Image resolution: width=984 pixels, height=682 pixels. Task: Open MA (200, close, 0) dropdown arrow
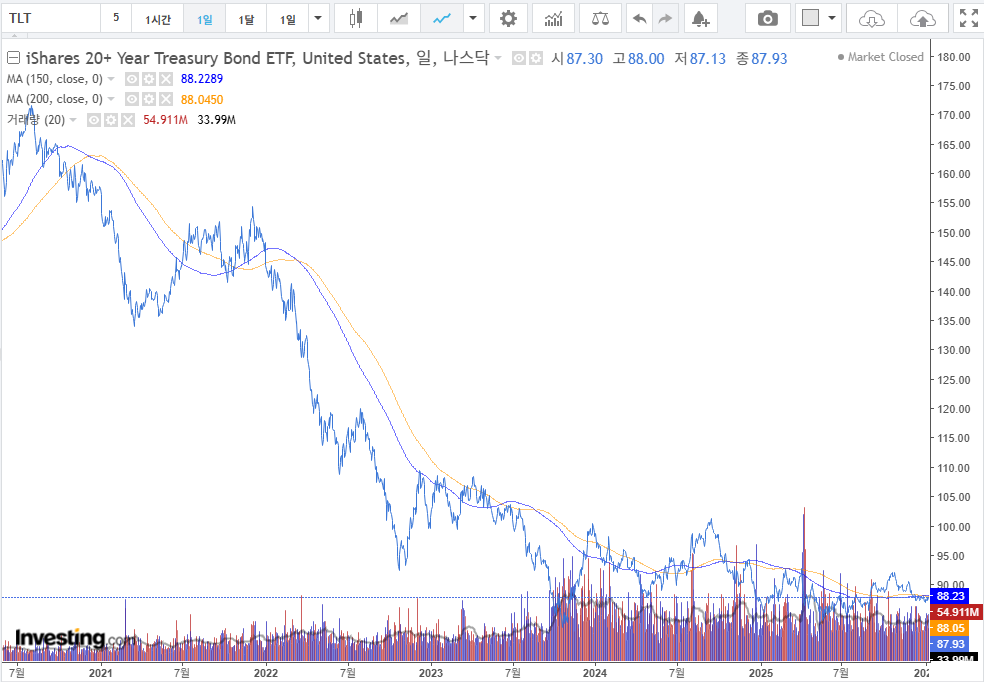click(x=111, y=99)
